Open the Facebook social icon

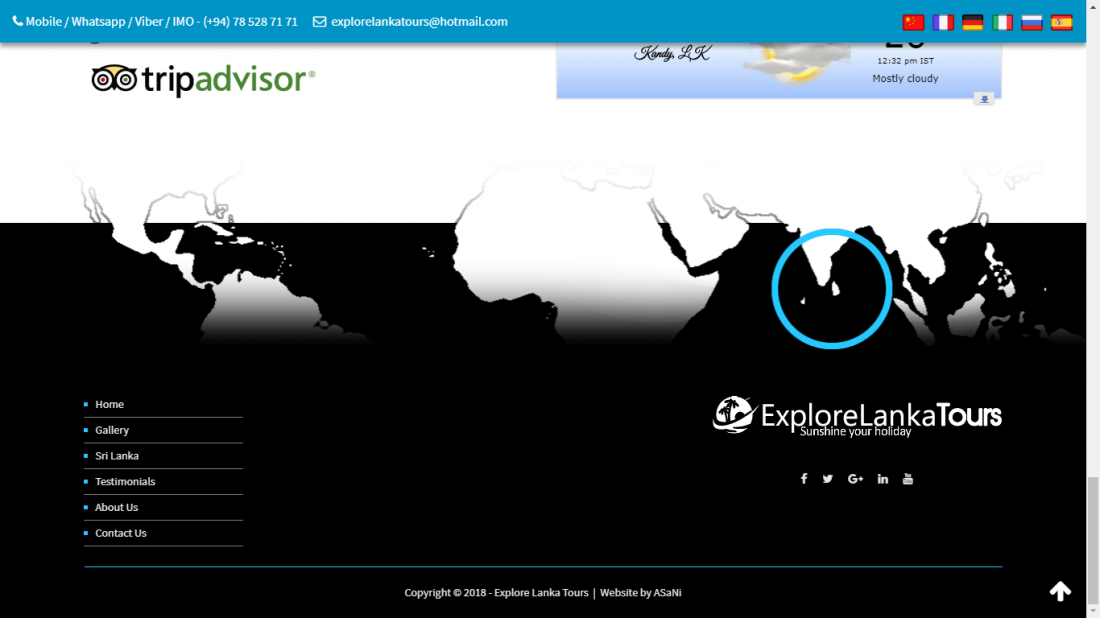pyautogui.click(x=804, y=478)
